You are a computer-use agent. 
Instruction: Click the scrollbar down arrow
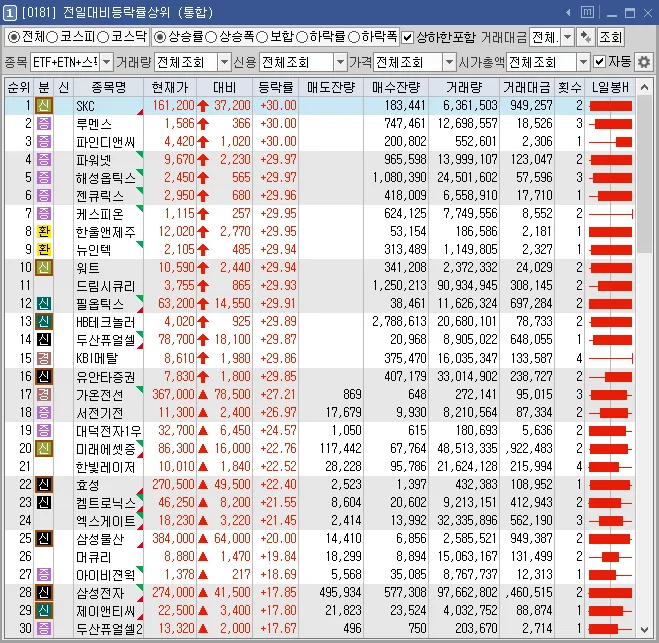tap(644, 629)
